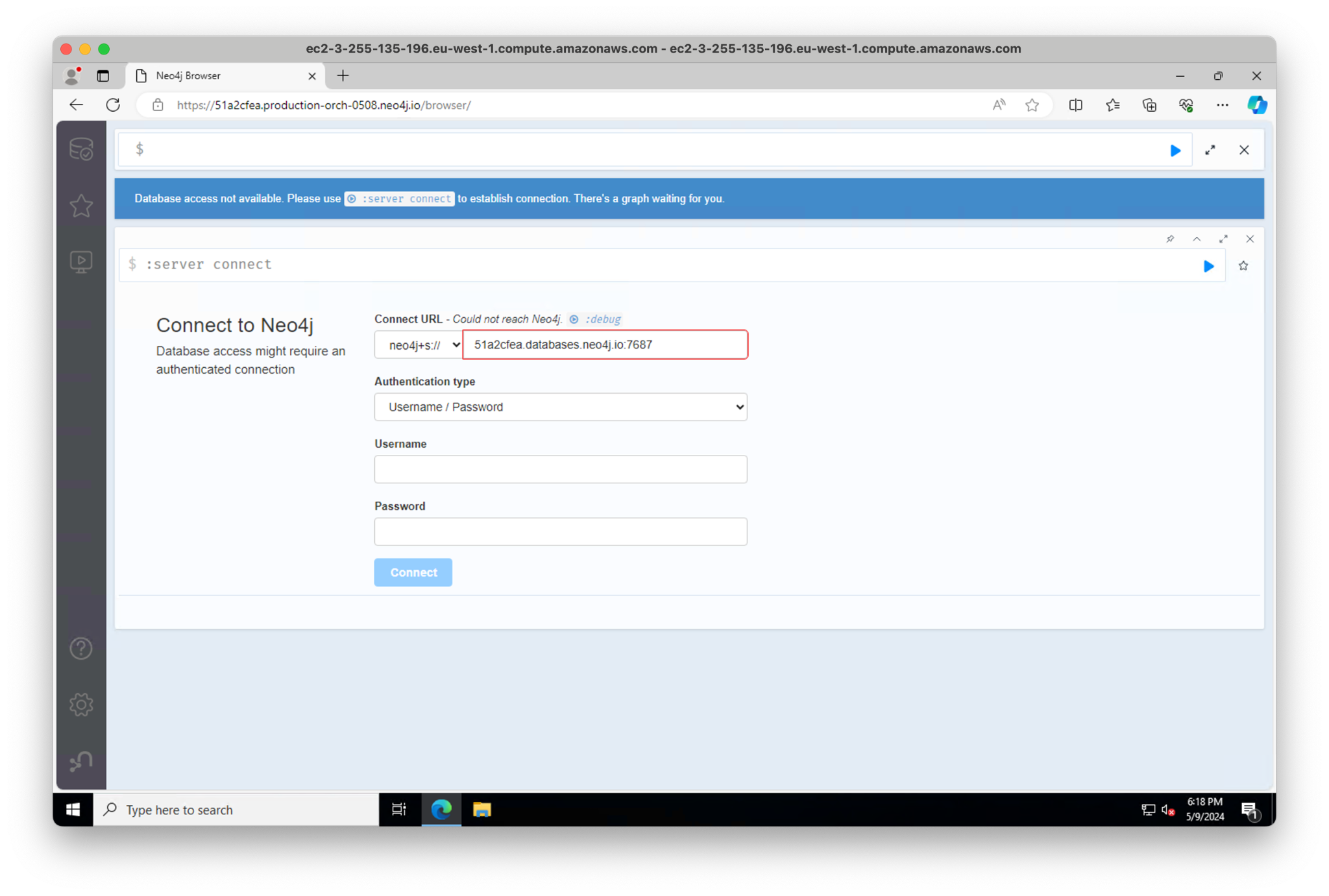Open Edge split screen icon
Viewport: 1329px width, 896px height.
[1075, 105]
